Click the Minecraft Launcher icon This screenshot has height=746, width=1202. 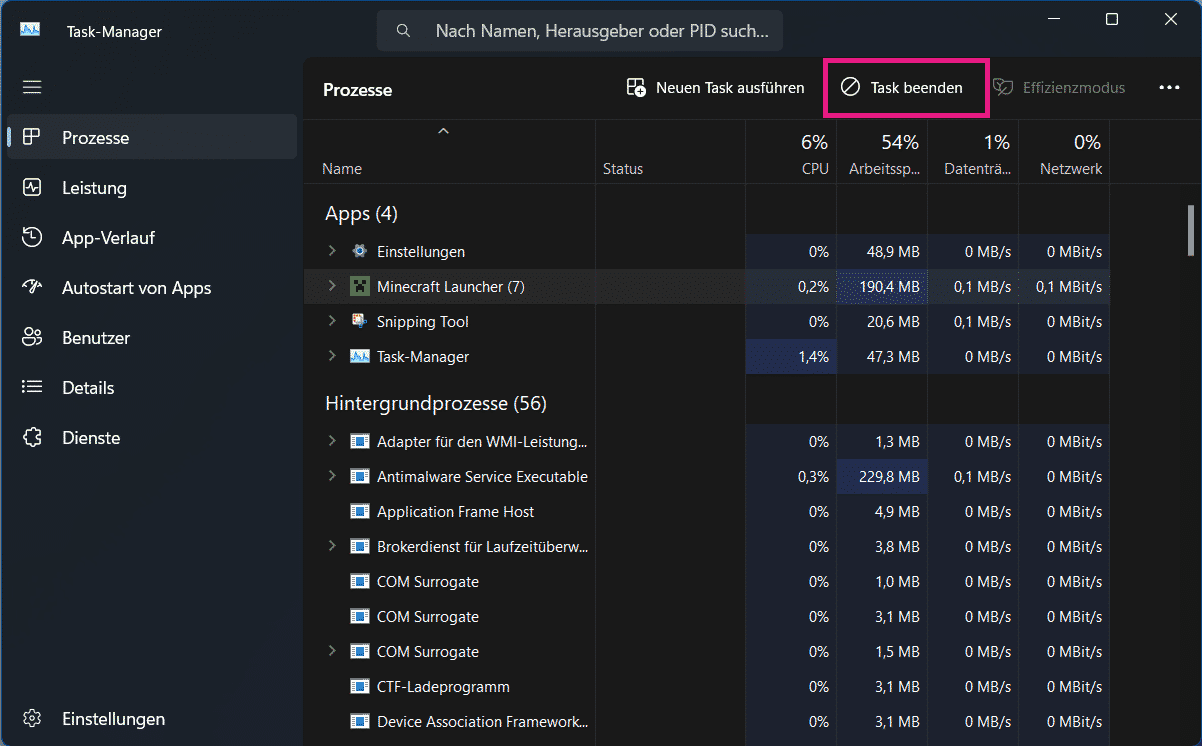pyautogui.click(x=360, y=287)
